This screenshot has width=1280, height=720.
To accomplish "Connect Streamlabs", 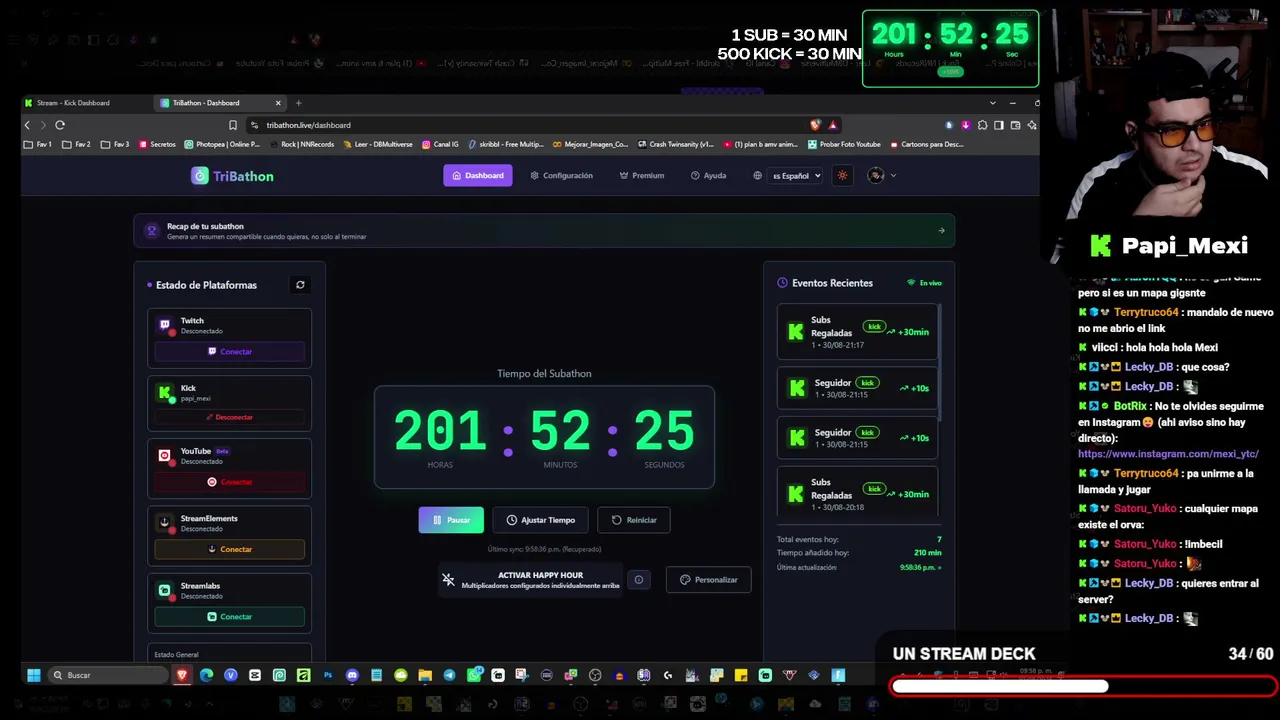I will 230,617.
